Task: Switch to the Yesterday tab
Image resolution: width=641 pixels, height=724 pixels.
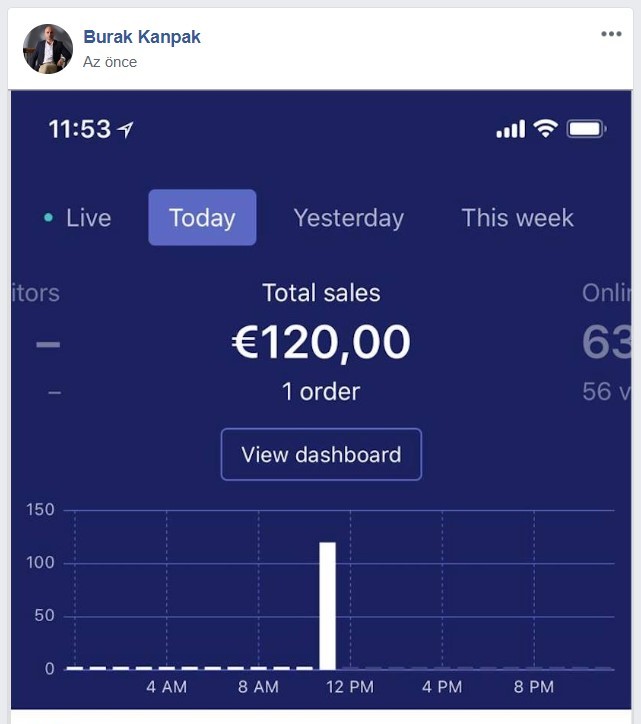Action: [349, 218]
